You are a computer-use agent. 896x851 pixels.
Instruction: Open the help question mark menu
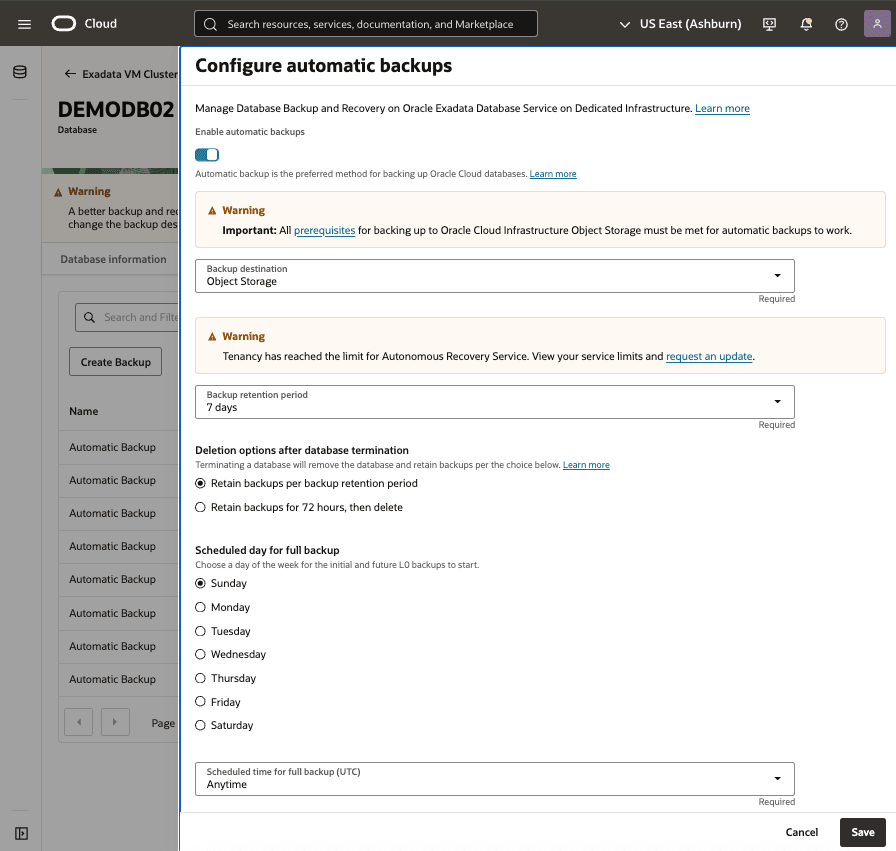841,24
